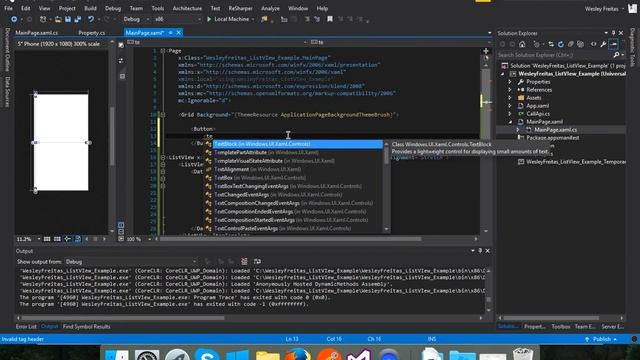Click the Refresh icon in Solution Explorer

click(x=561, y=44)
